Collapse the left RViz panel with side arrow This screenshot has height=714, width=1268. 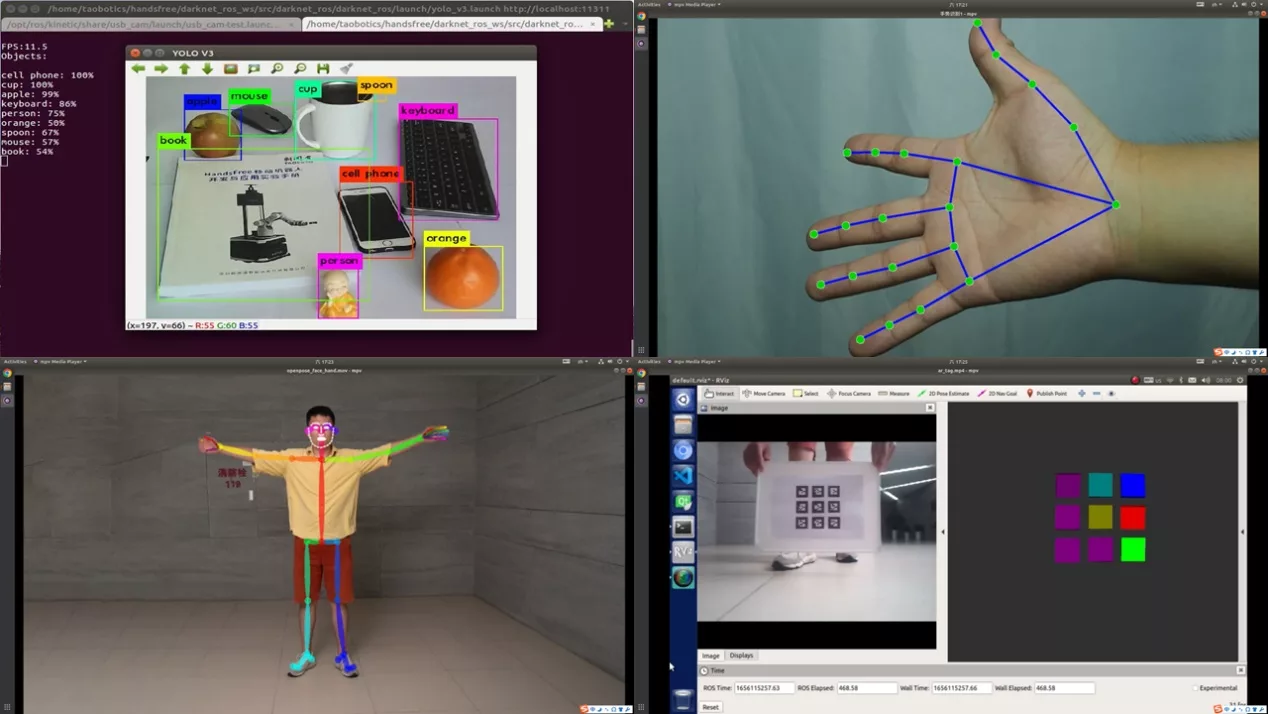coord(943,532)
